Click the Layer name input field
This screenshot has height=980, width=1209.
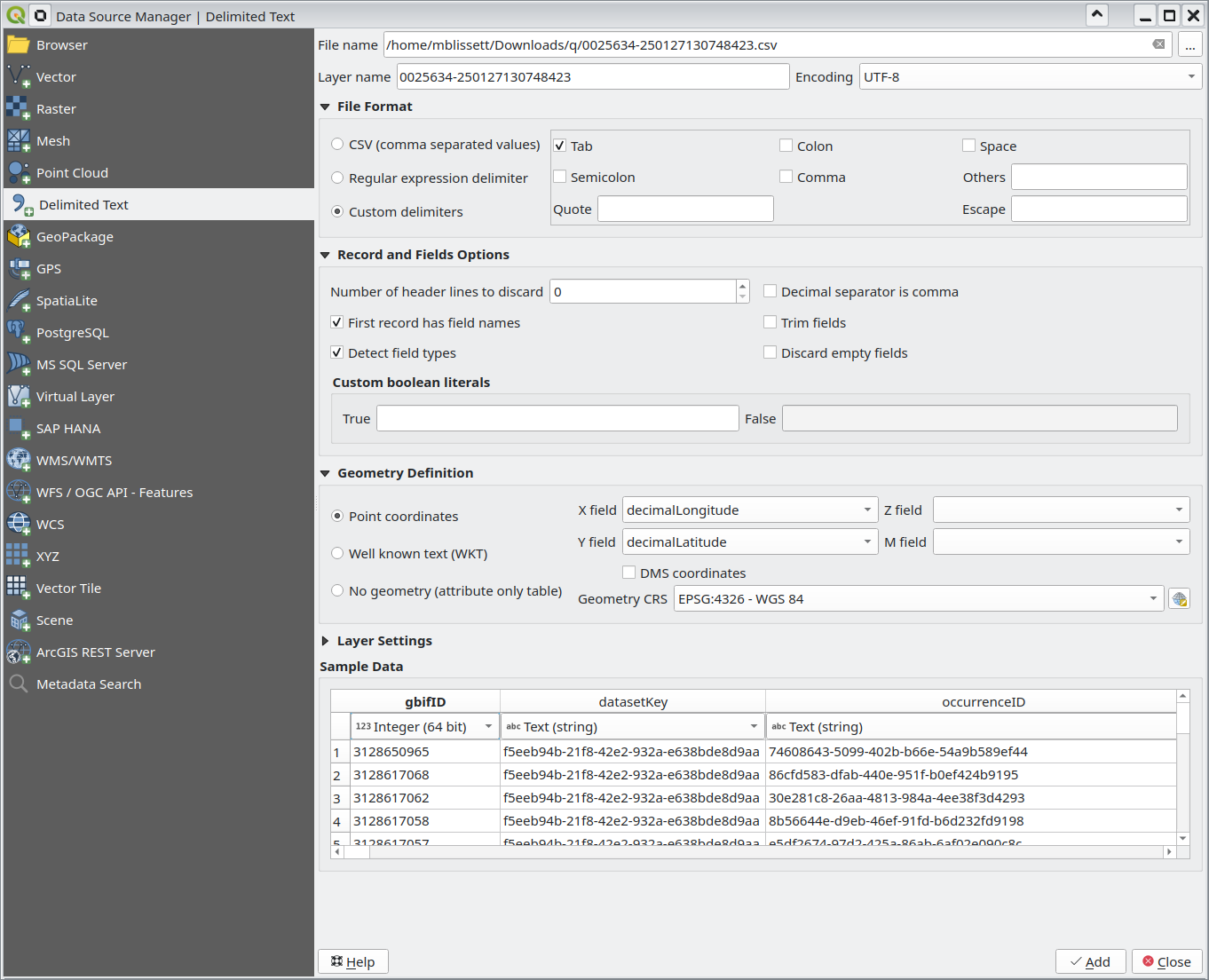click(x=592, y=77)
